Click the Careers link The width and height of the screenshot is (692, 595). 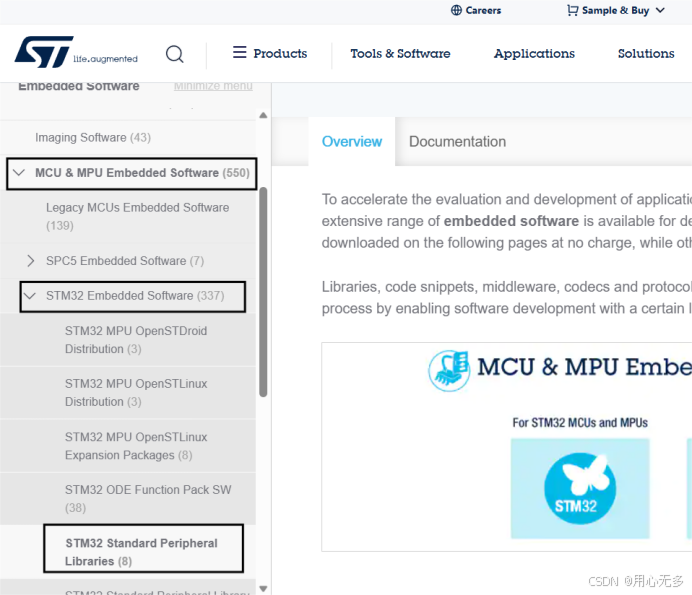483,10
